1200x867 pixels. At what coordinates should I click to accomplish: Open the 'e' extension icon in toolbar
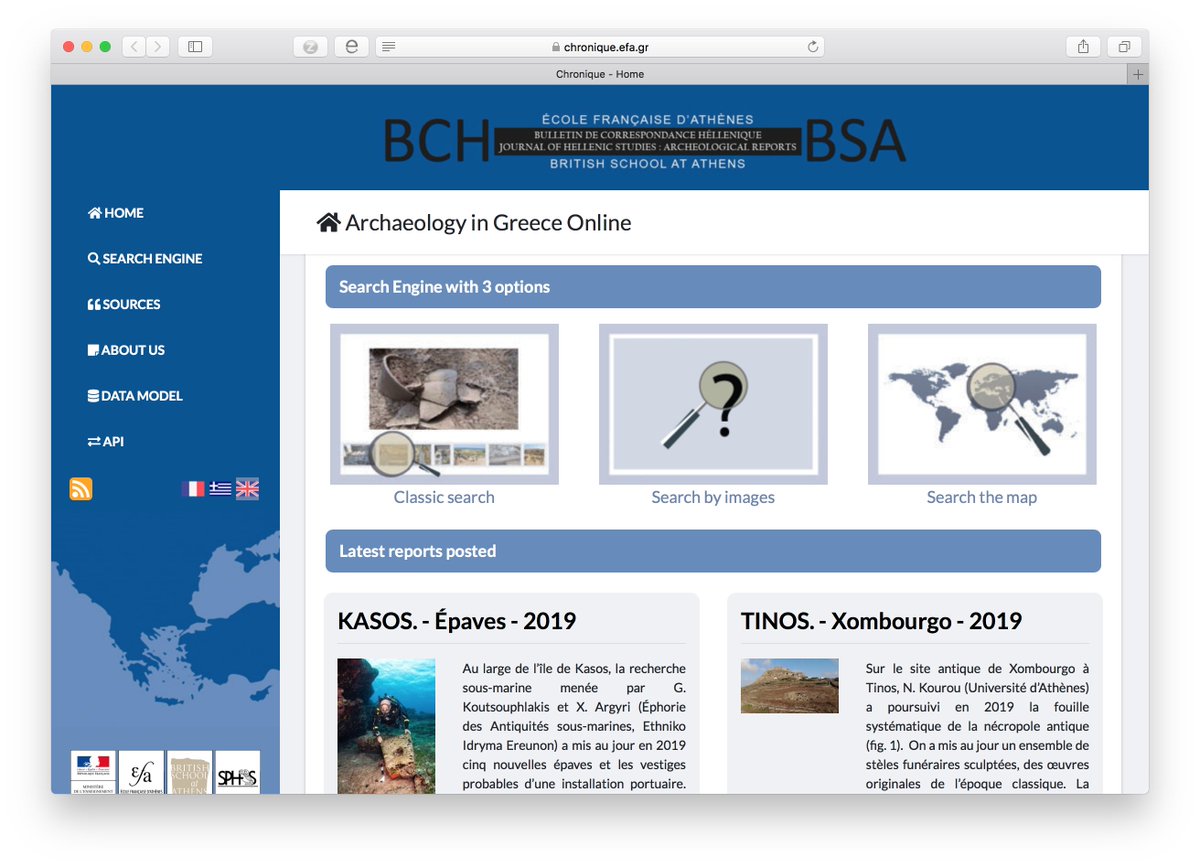click(351, 46)
